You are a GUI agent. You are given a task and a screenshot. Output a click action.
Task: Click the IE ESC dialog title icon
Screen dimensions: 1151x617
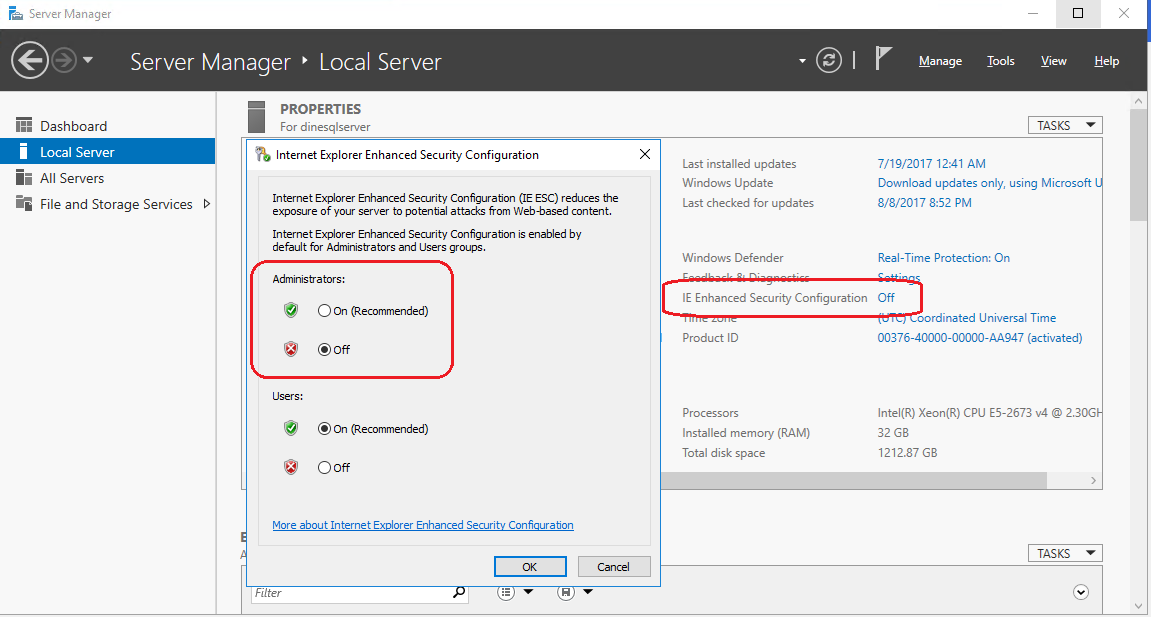point(262,154)
